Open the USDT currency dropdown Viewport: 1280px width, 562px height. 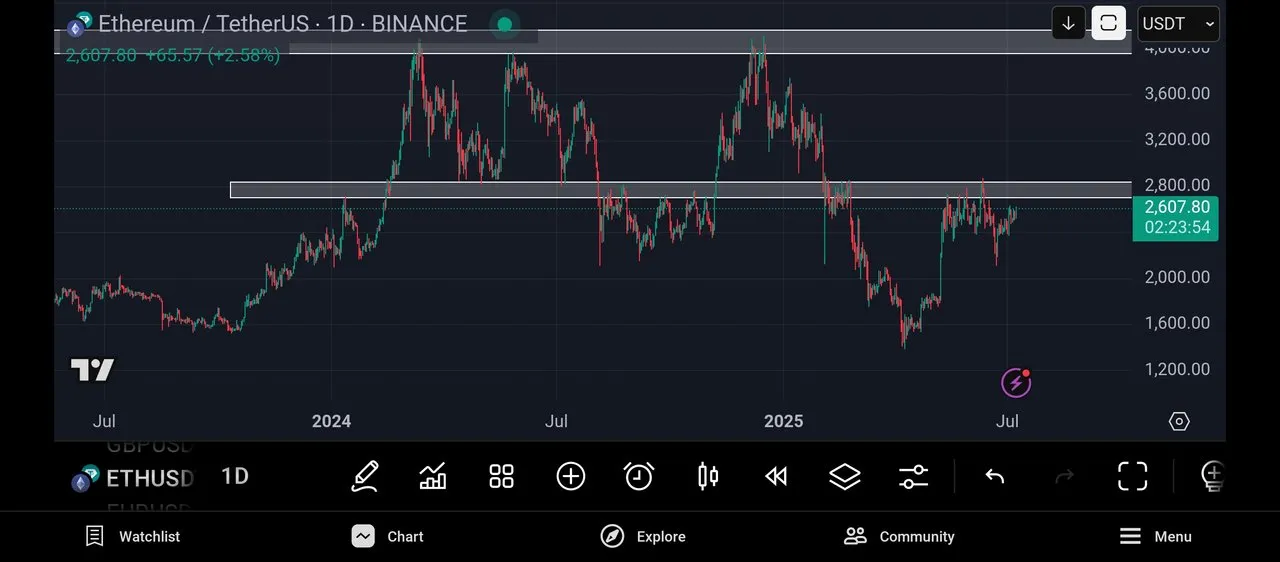pos(1178,23)
